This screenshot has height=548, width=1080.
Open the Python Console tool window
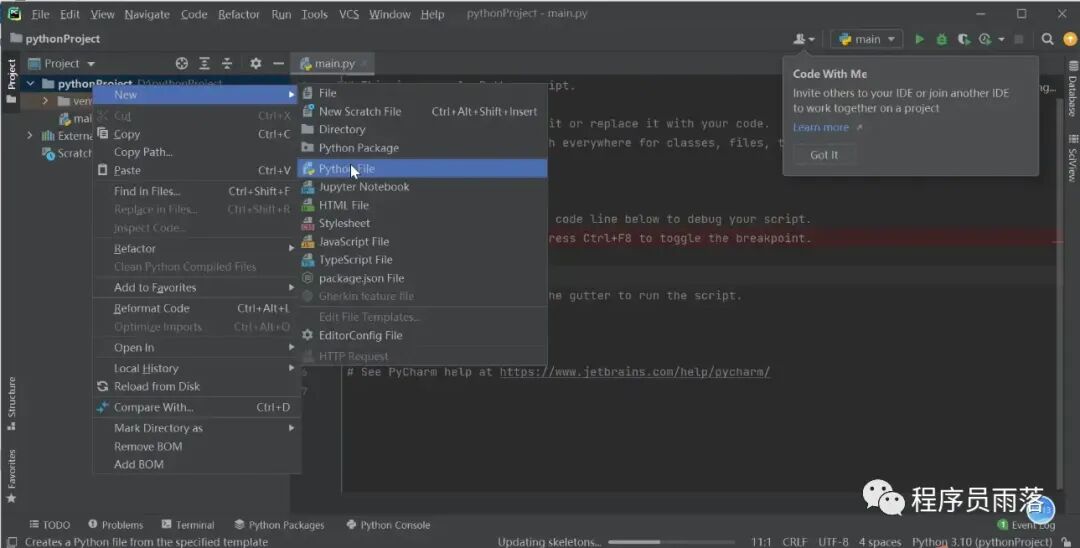coord(388,525)
